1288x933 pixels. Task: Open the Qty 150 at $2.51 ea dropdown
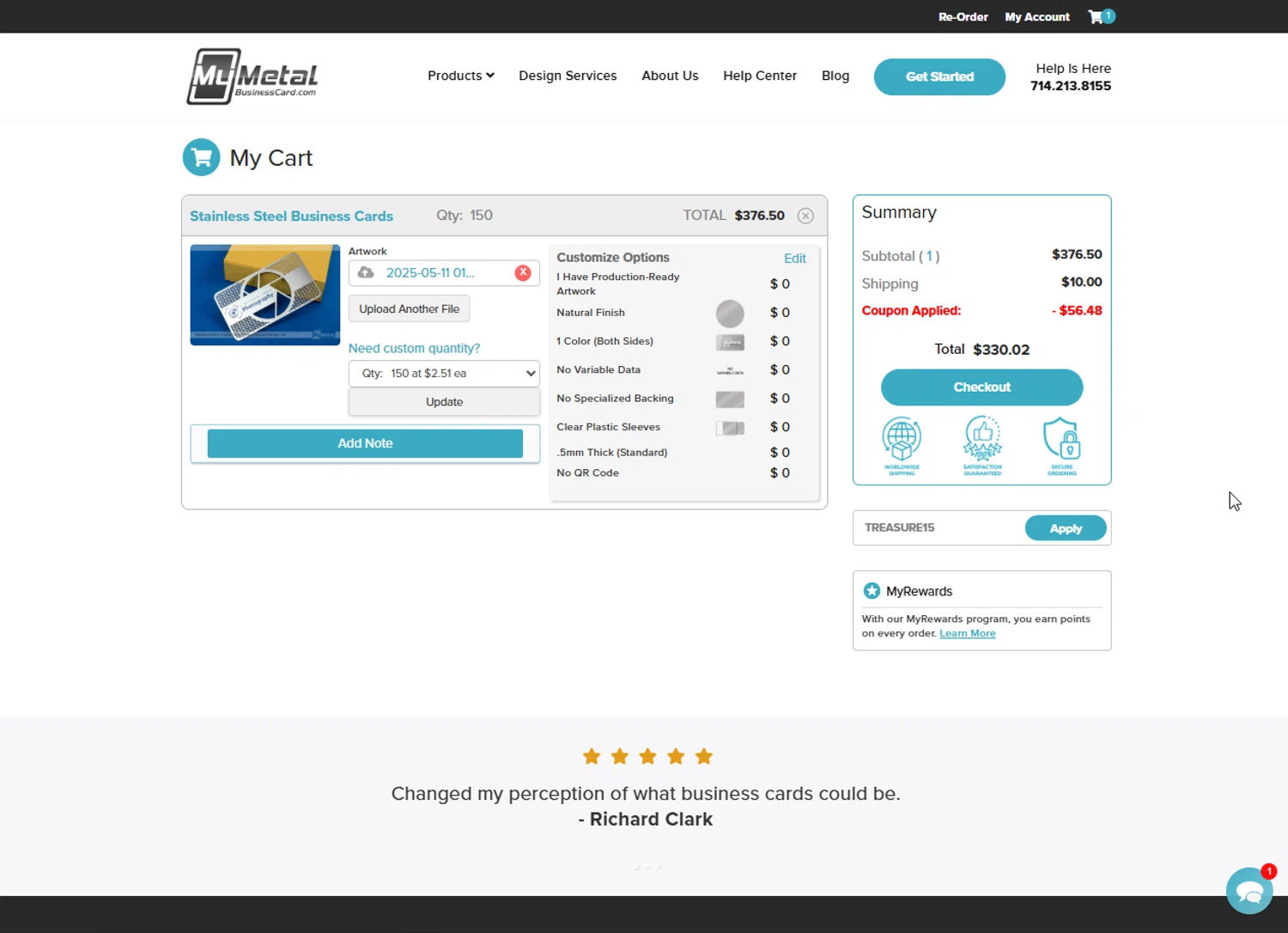[444, 373]
